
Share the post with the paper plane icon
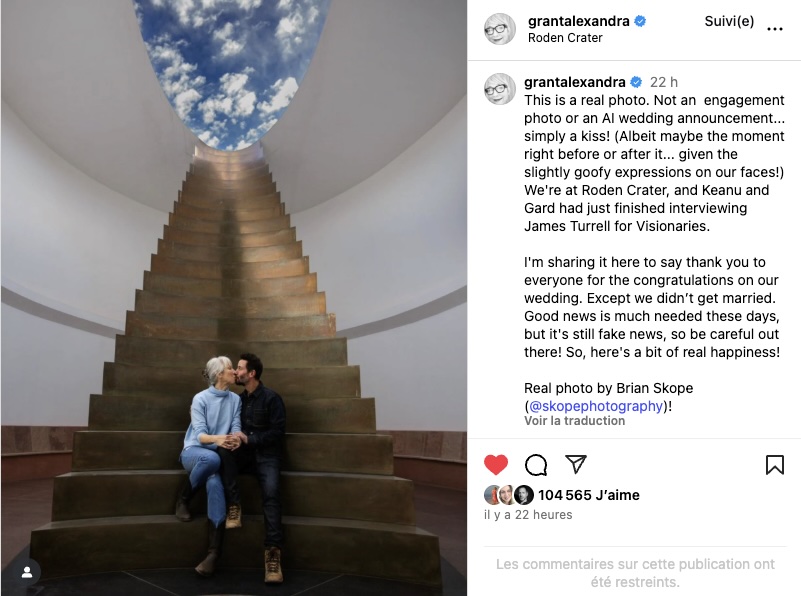point(576,464)
